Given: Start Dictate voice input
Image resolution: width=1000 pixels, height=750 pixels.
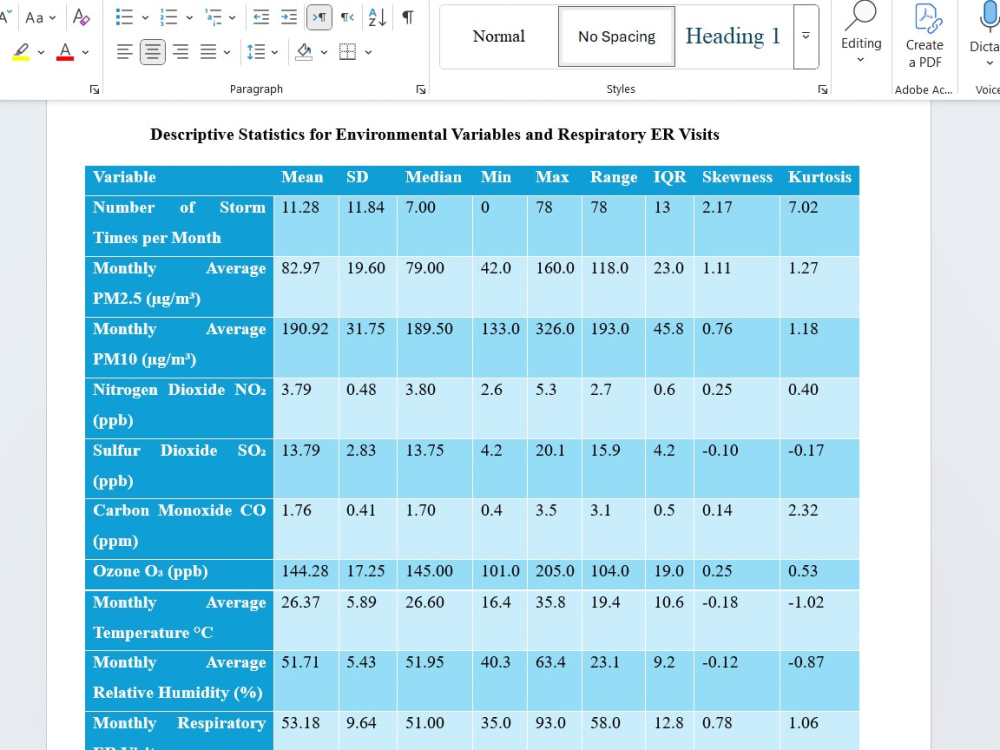Looking at the screenshot, I should [x=985, y=35].
